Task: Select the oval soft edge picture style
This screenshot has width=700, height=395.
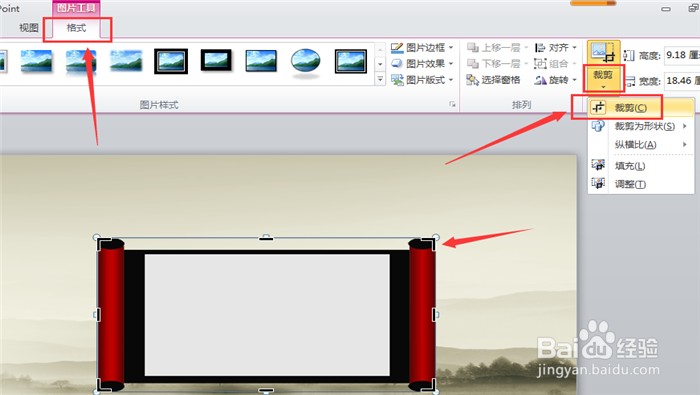Action: click(x=306, y=62)
